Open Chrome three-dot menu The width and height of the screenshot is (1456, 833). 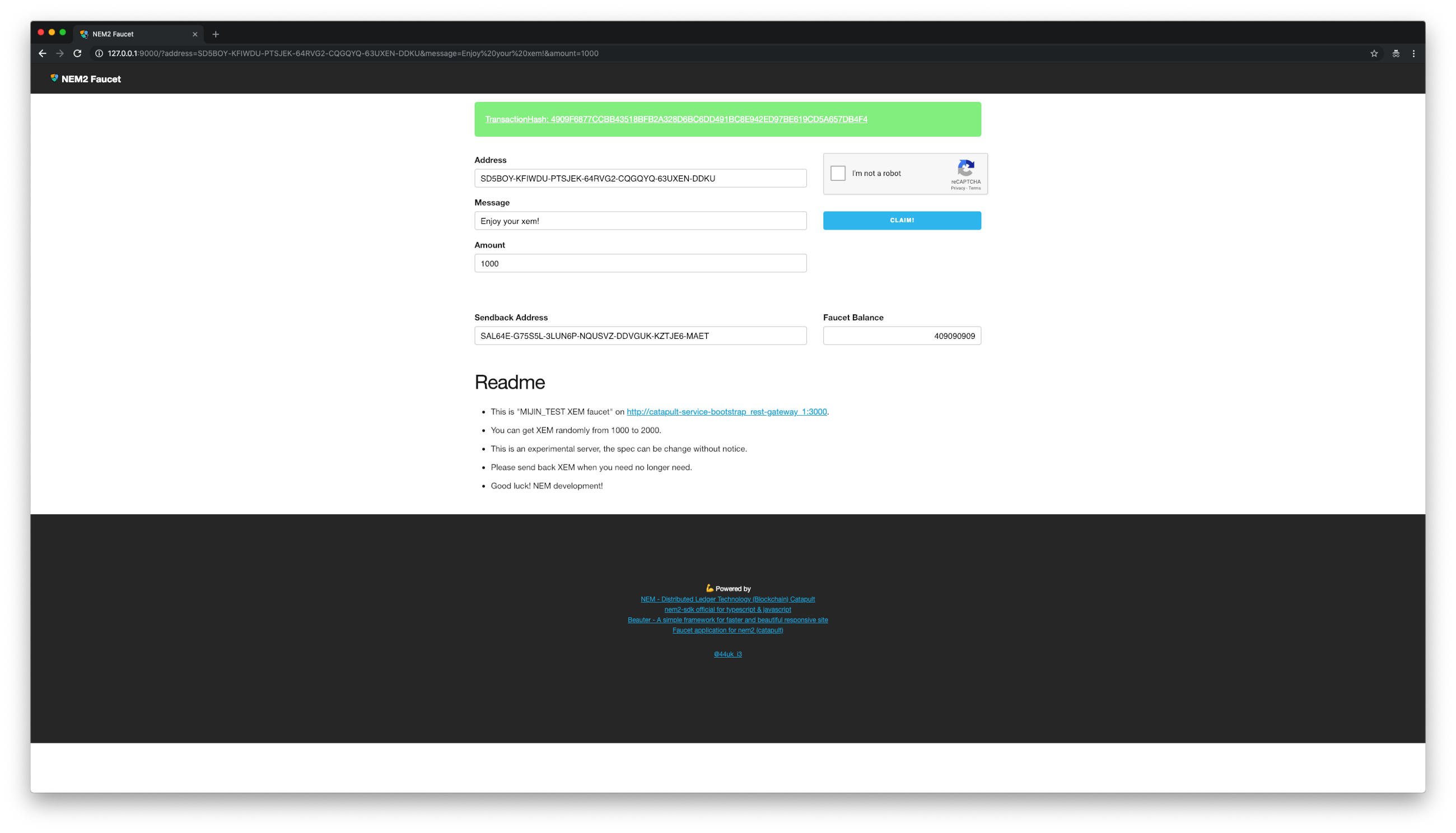coord(1413,53)
